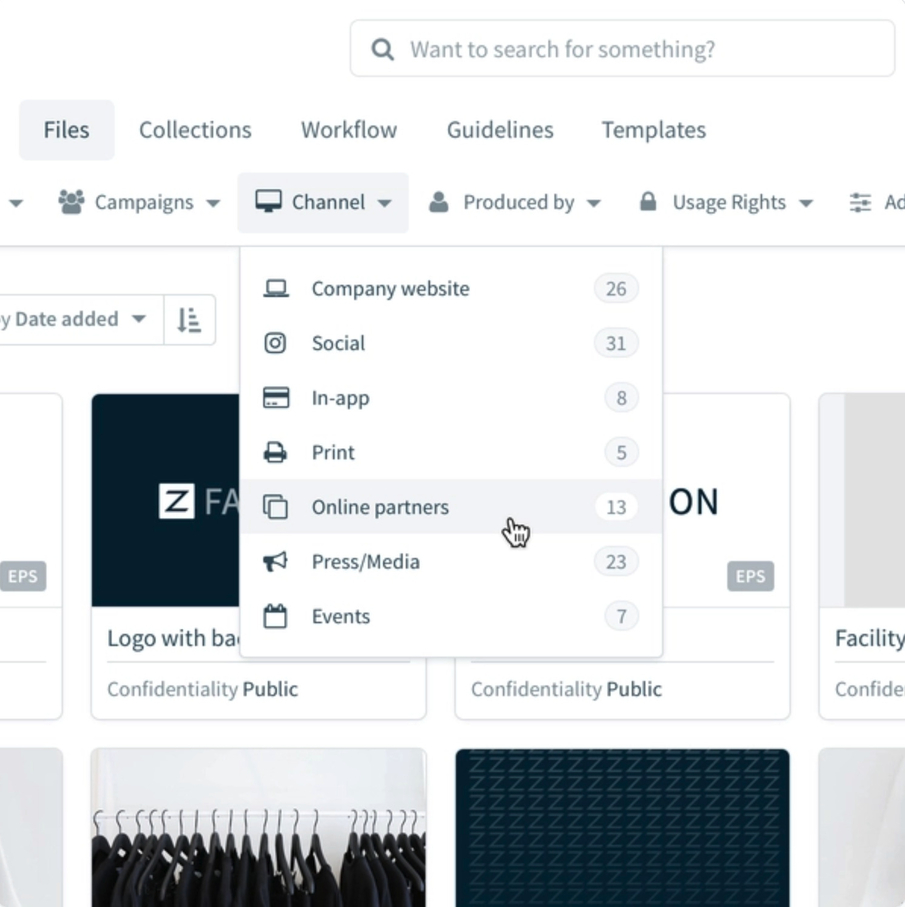Switch to the Collections tab
The height and width of the screenshot is (907, 905).
195,130
